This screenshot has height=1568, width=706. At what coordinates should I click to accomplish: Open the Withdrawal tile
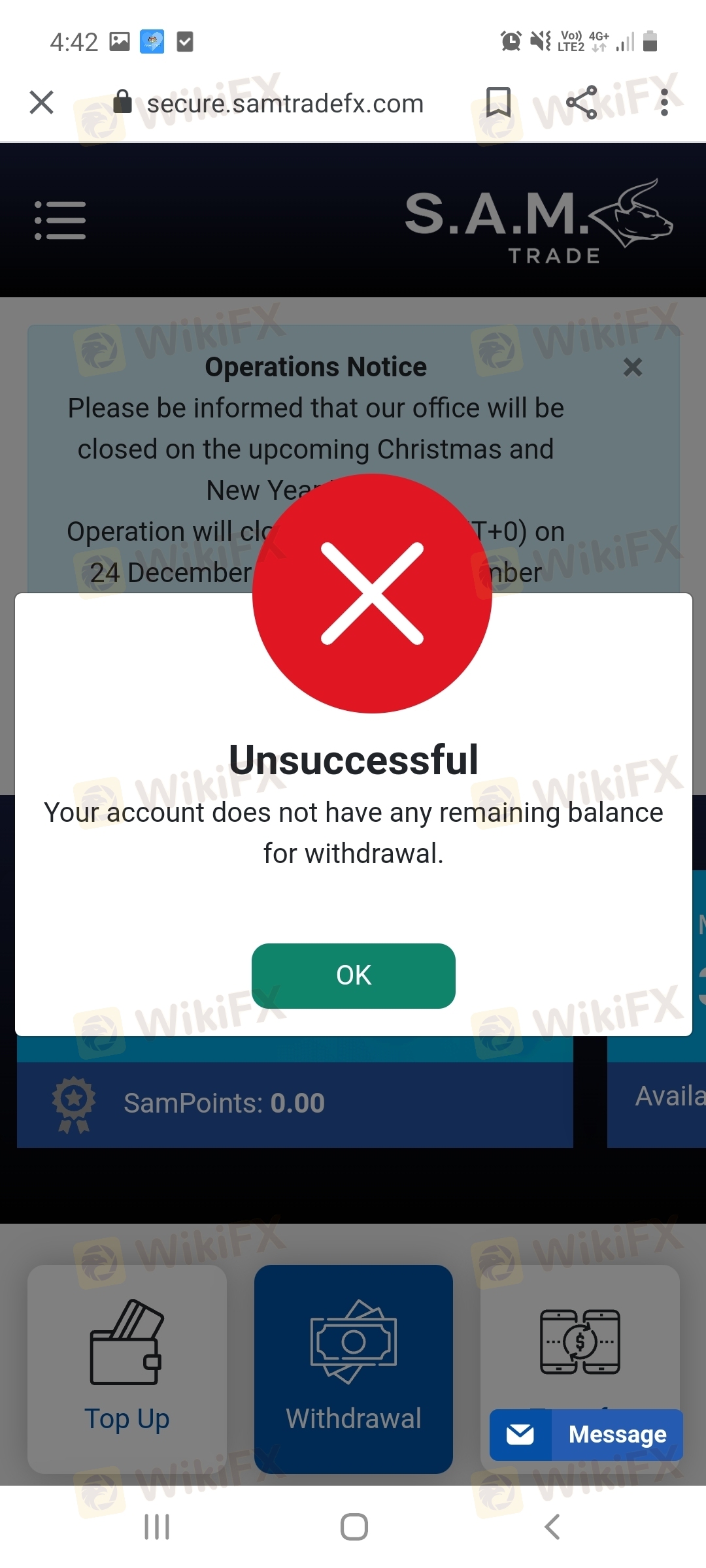(x=354, y=1369)
